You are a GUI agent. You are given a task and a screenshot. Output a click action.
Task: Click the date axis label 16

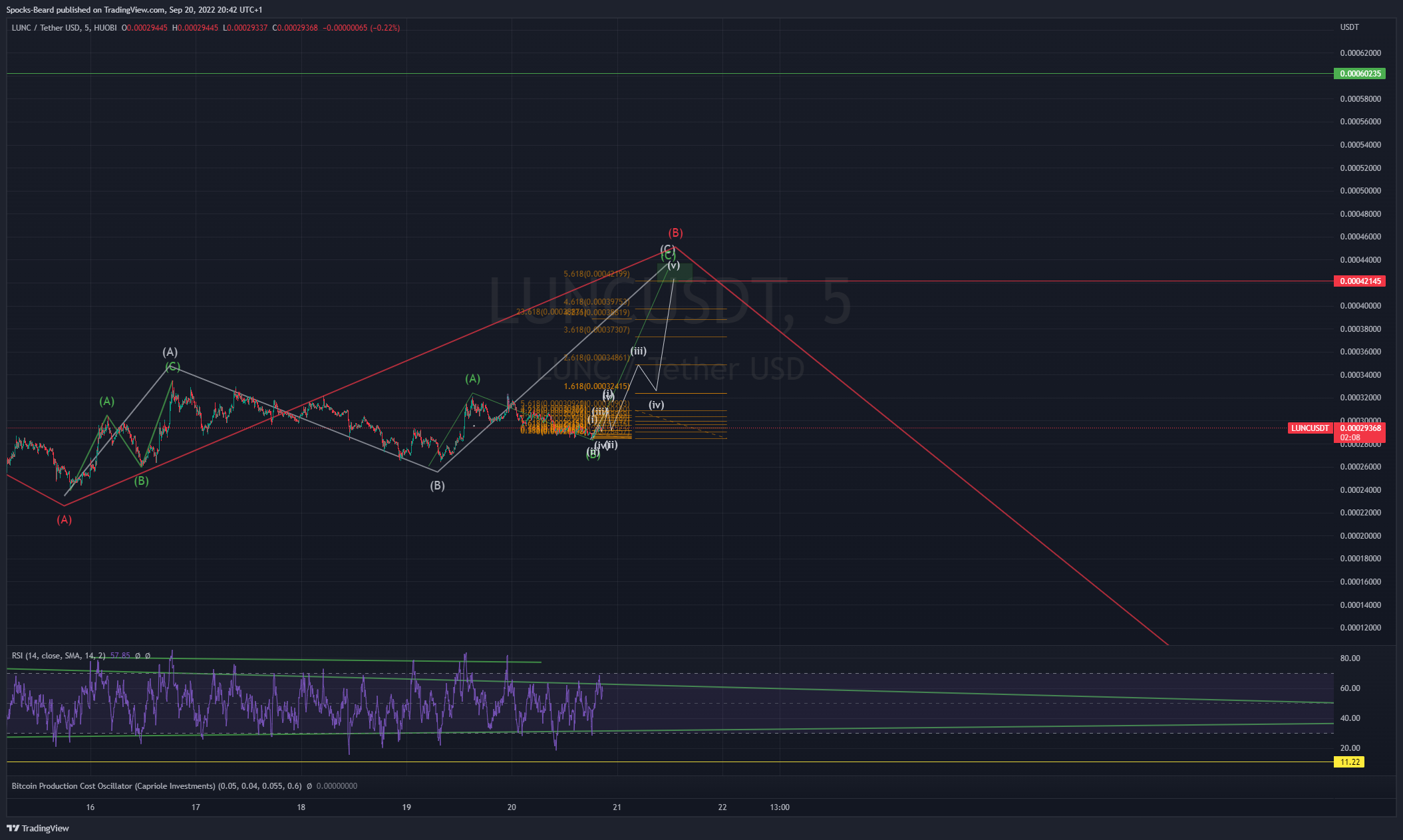pyautogui.click(x=90, y=807)
